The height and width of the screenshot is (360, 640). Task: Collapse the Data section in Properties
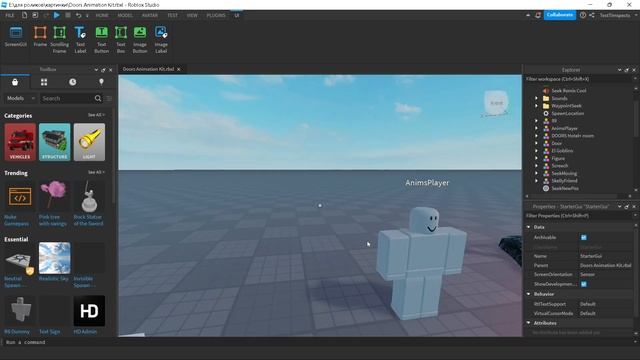[529, 227]
